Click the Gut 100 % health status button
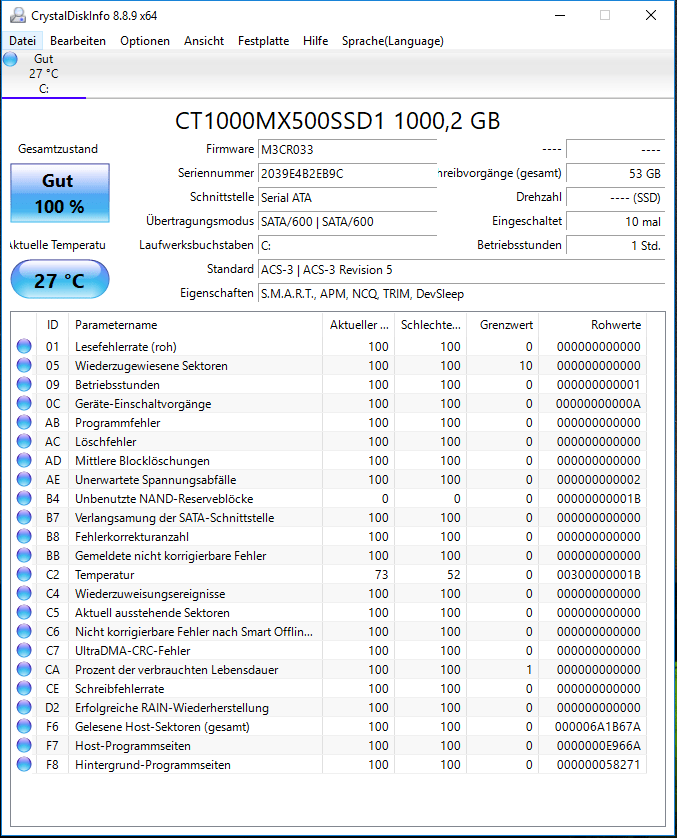The image size is (677, 838). tap(60, 193)
